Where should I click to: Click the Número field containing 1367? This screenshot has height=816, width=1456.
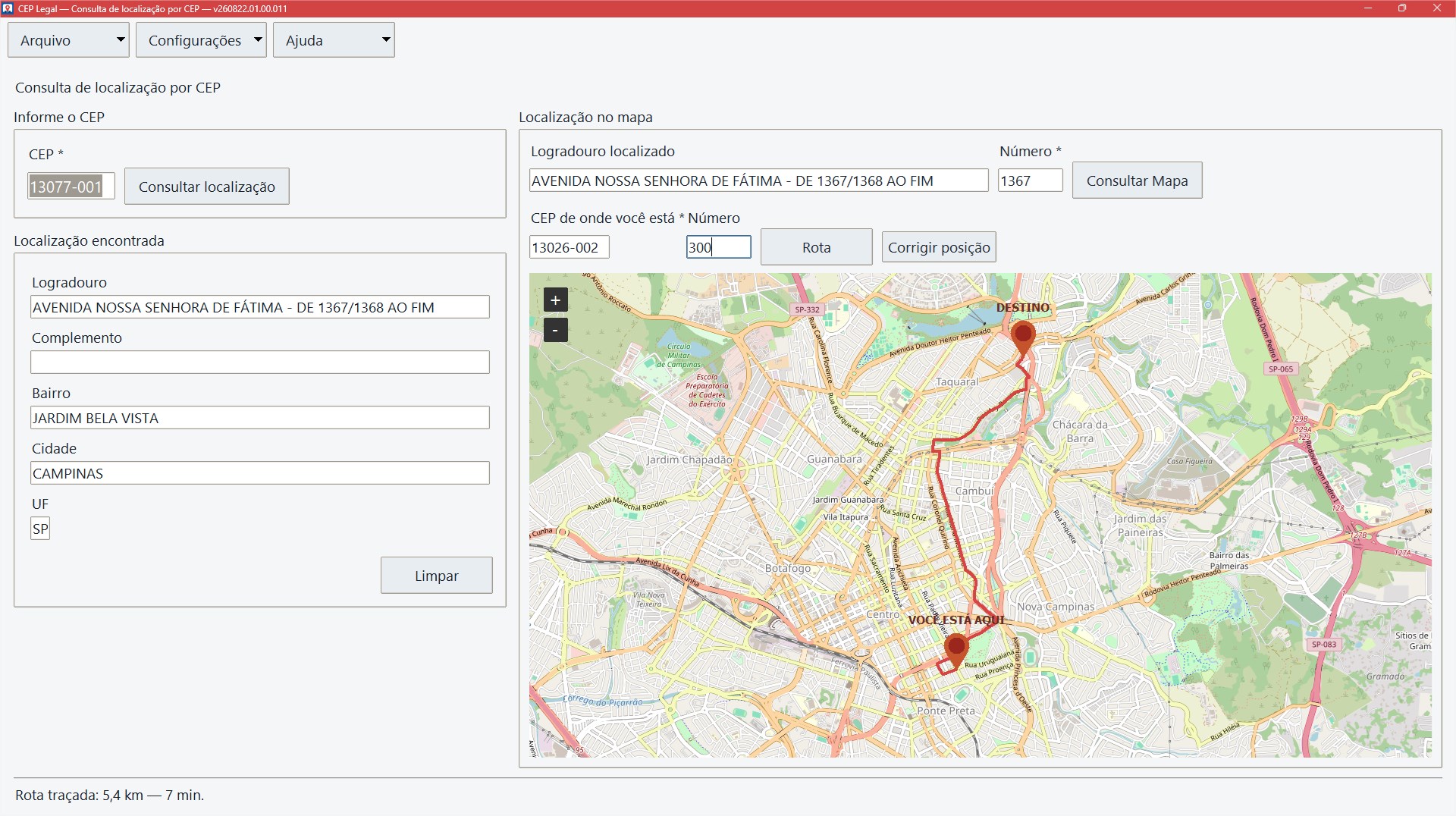pos(1030,180)
